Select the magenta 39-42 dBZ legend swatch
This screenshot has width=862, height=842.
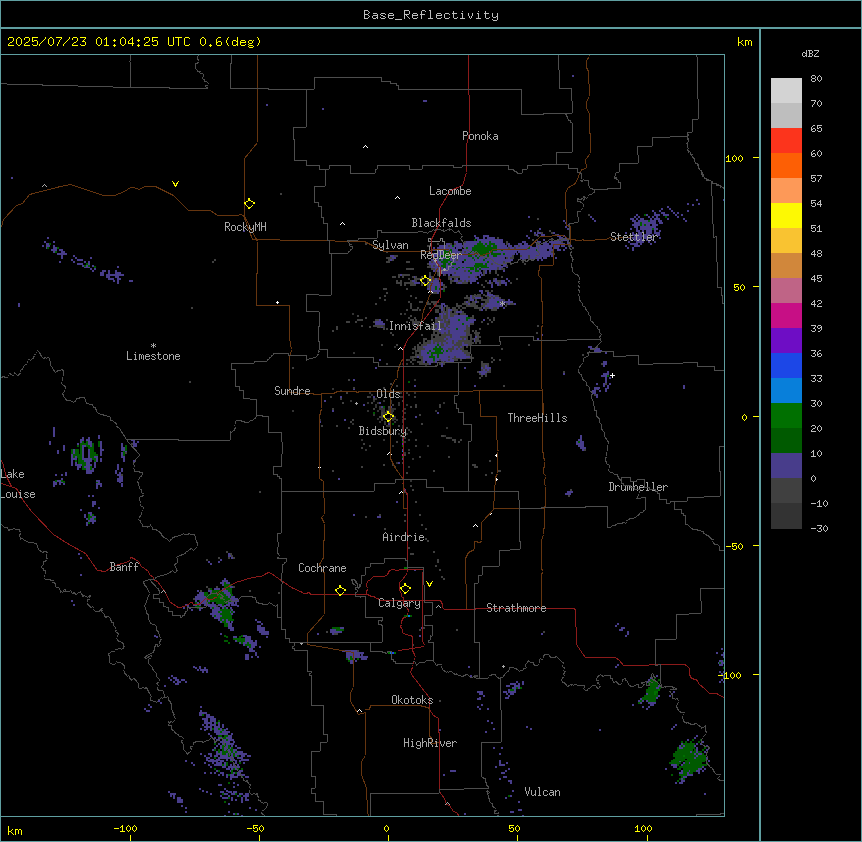tap(786, 315)
